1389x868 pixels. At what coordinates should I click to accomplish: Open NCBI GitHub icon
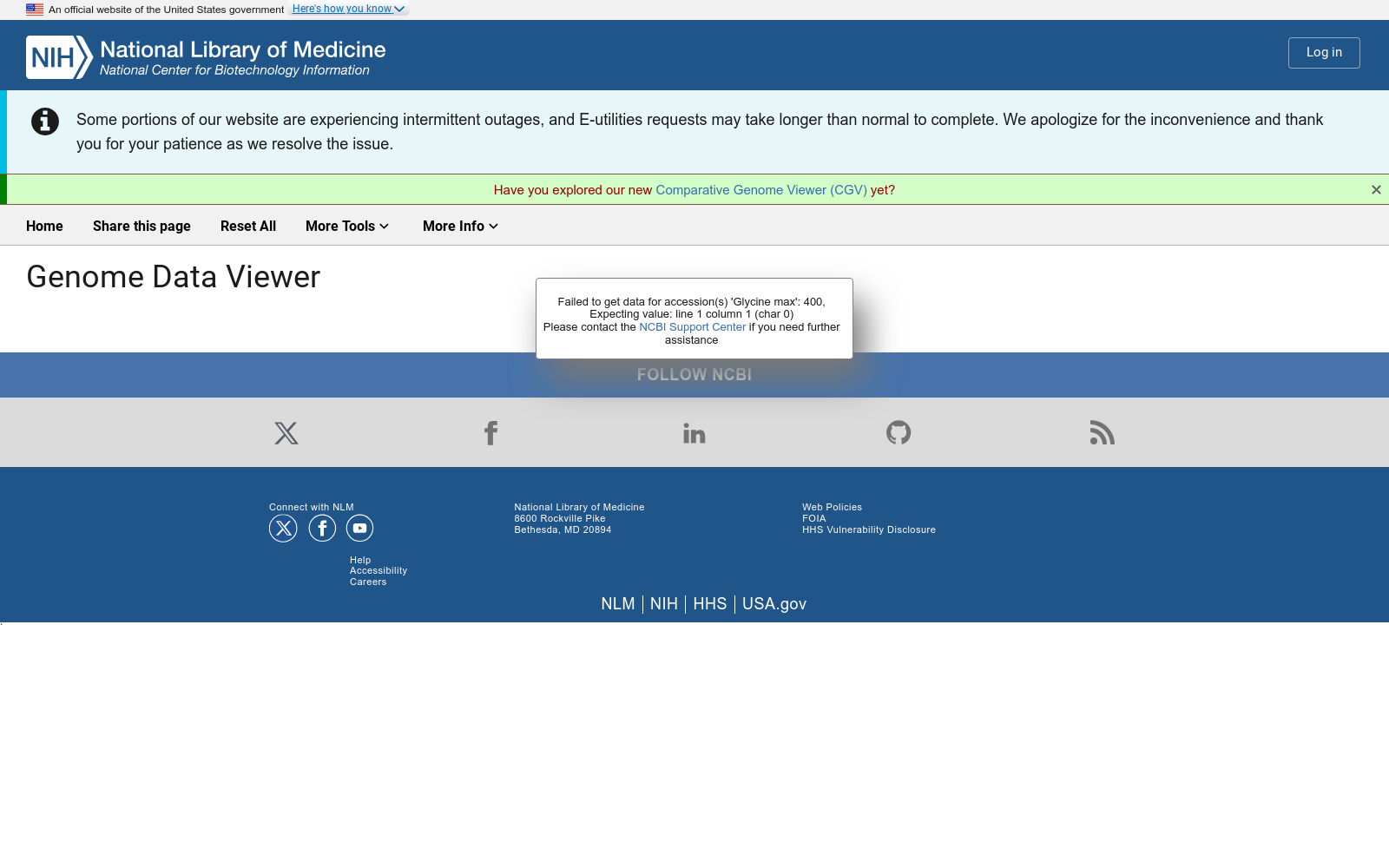pos(899,432)
